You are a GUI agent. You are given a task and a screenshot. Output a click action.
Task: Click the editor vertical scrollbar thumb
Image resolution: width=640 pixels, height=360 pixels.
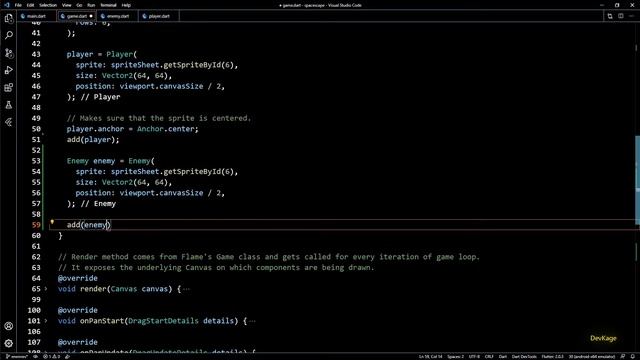637,180
